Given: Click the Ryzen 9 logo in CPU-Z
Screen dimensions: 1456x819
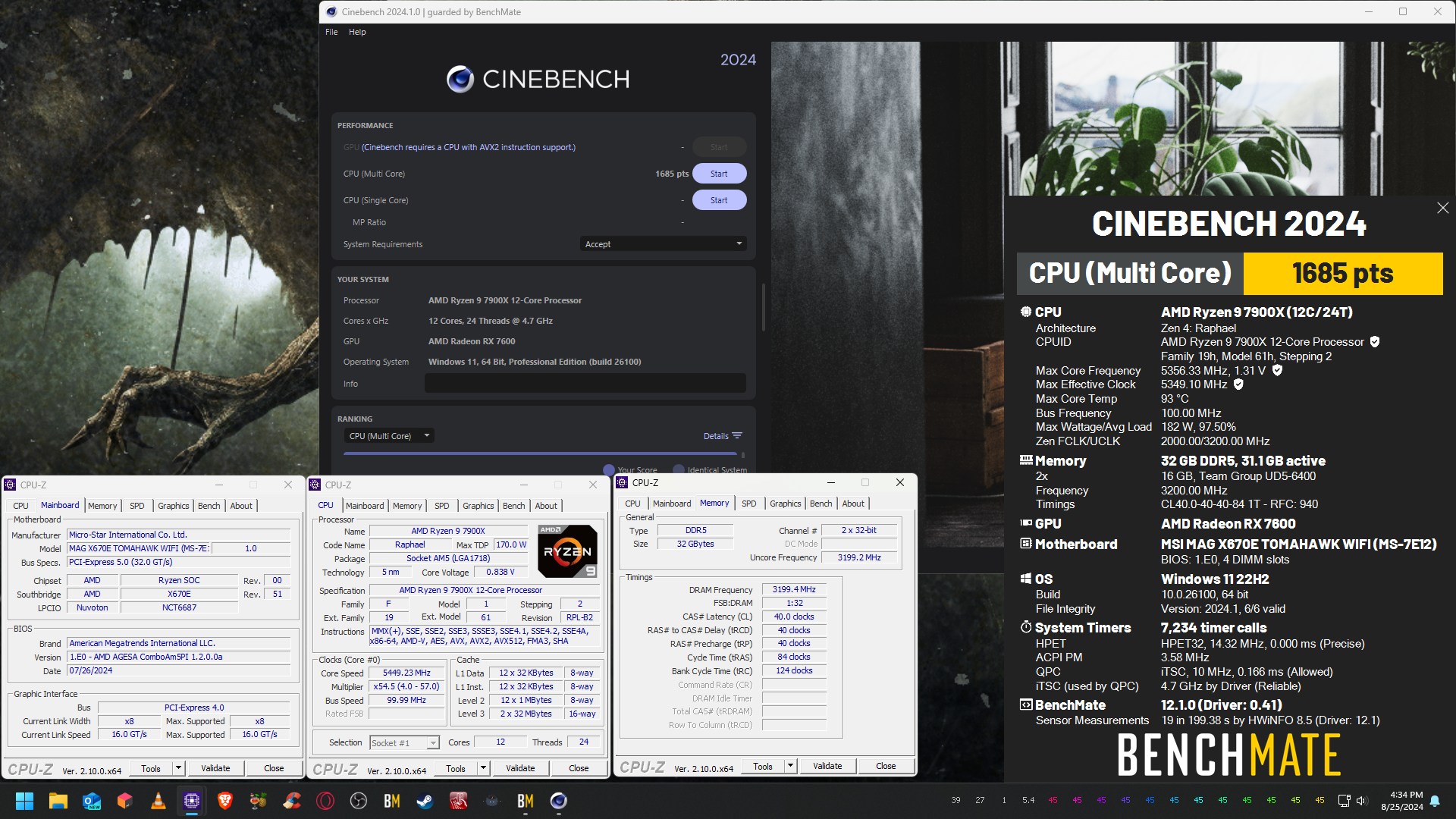Looking at the screenshot, I should [x=567, y=551].
